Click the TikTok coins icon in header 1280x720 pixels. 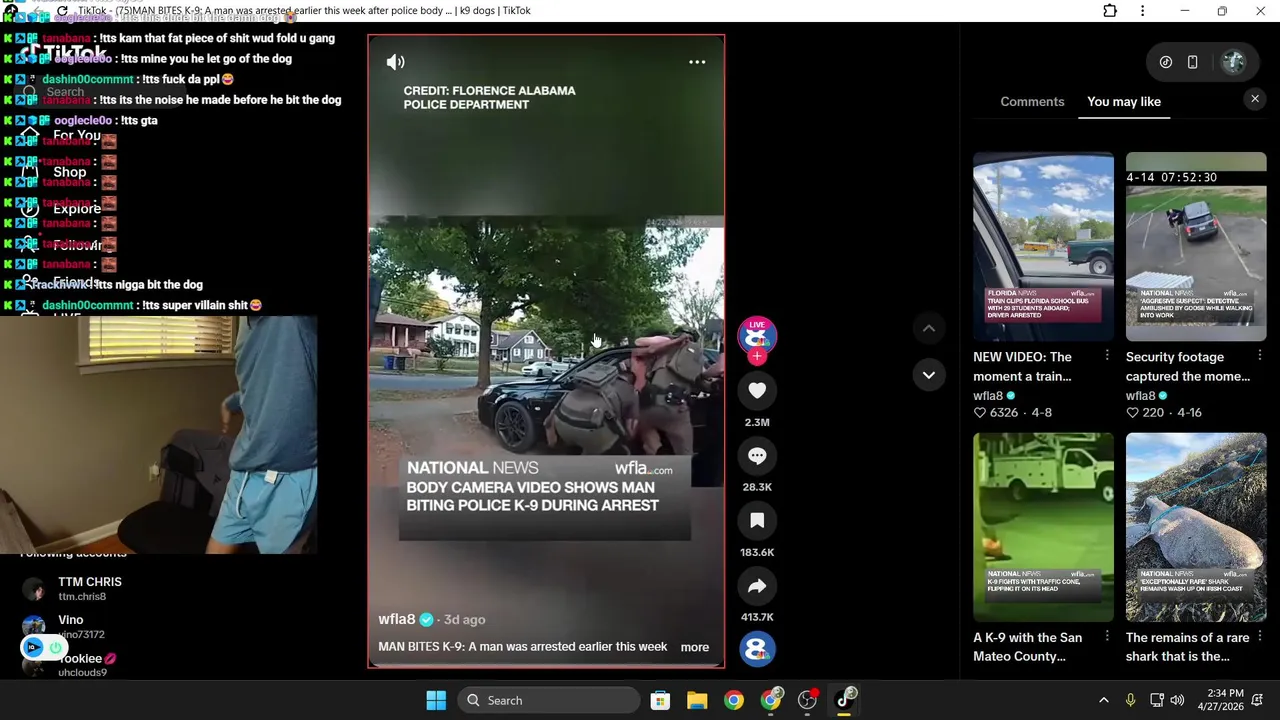point(1166,62)
